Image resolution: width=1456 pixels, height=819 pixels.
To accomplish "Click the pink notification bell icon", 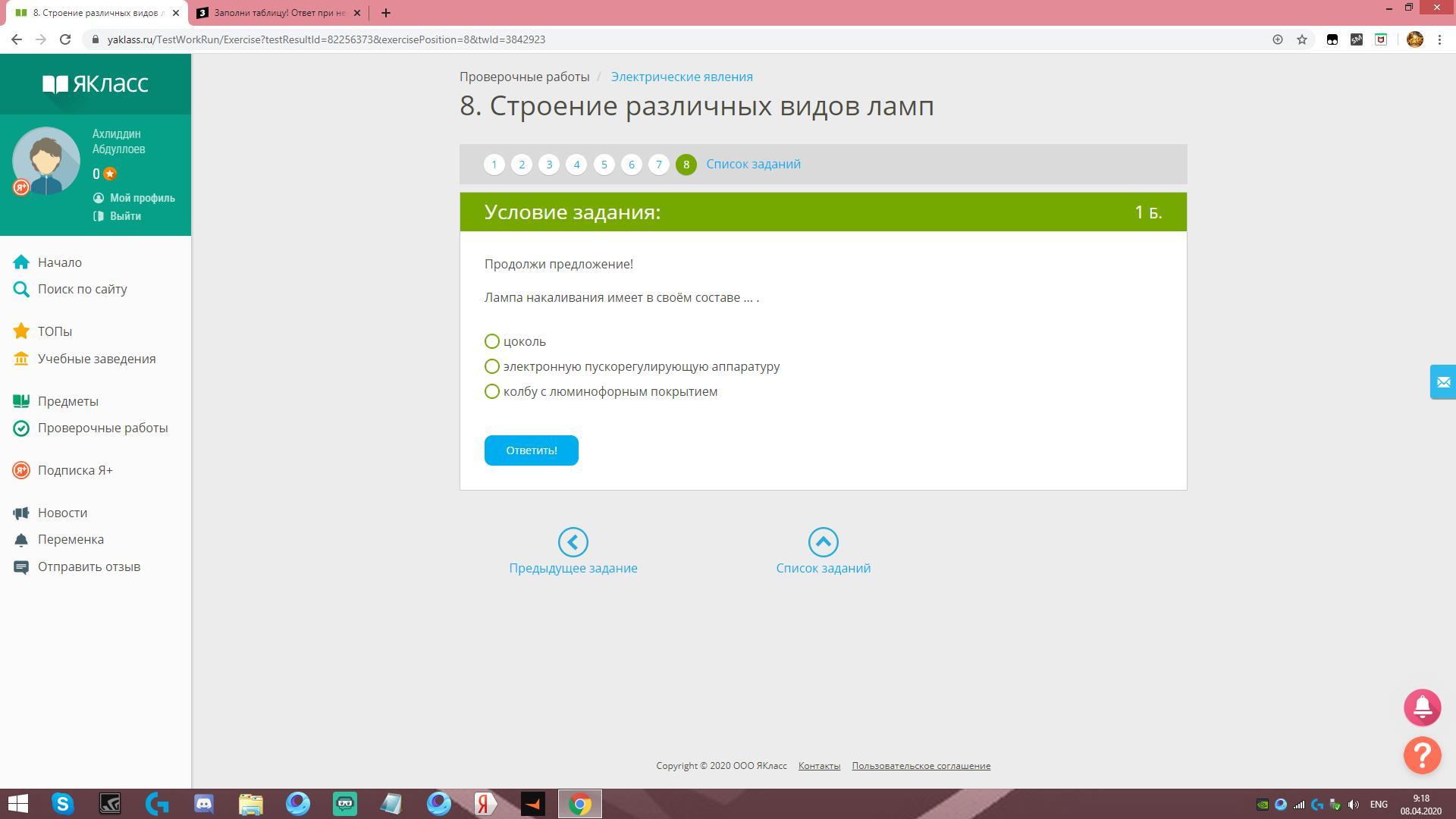I will click(1422, 708).
